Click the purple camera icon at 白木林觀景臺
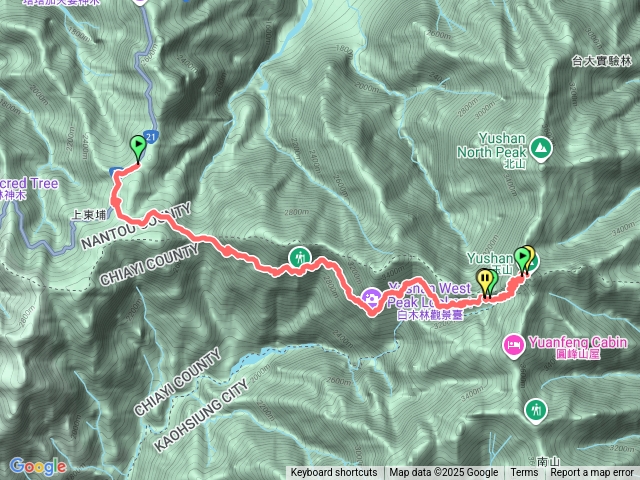This screenshot has height=480, width=640. click(x=371, y=299)
